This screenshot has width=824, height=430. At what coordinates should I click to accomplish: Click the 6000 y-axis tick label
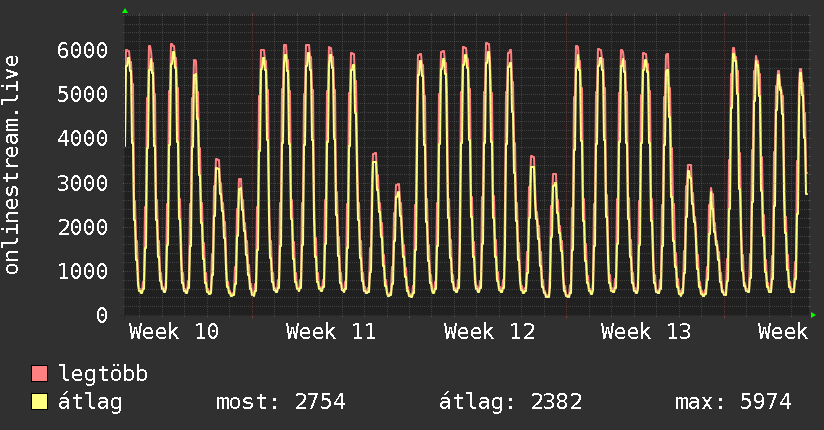83,50
